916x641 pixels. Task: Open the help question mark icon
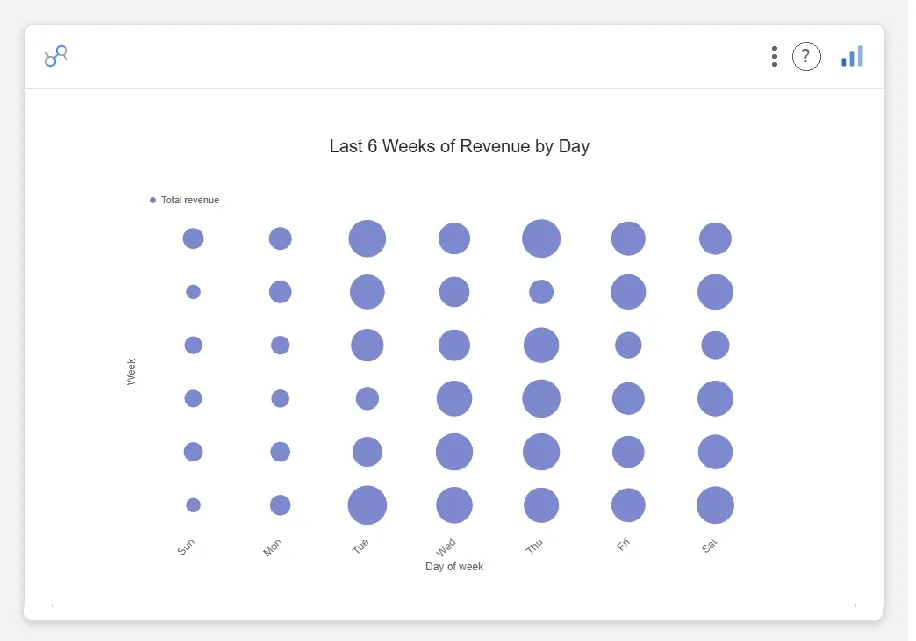coord(806,57)
